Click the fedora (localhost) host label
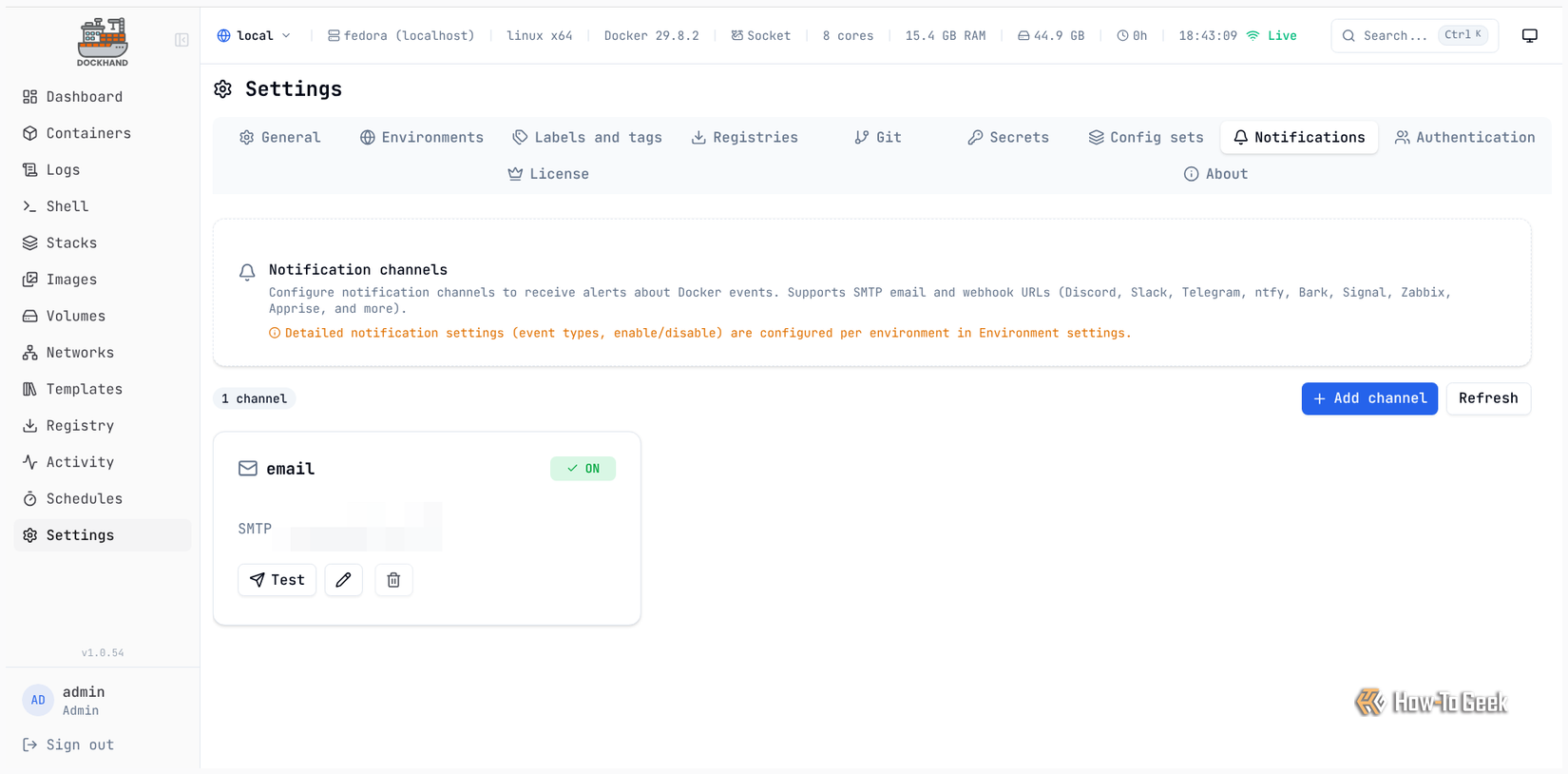 [400, 36]
